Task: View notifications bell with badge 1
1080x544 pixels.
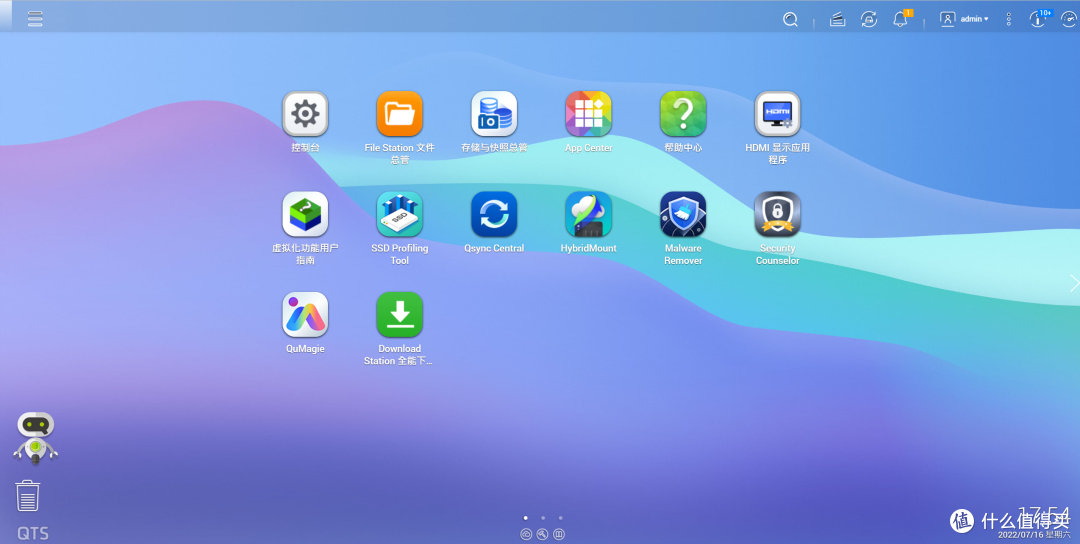Action: (x=901, y=19)
